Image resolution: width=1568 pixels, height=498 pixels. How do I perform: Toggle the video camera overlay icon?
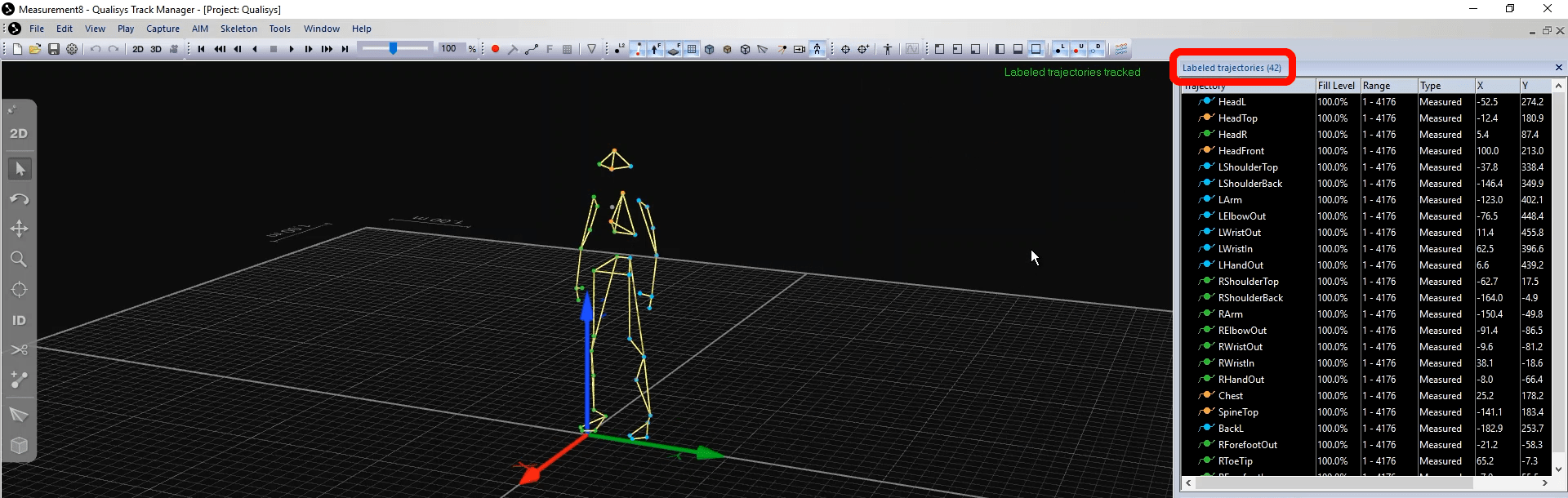coord(800,49)
